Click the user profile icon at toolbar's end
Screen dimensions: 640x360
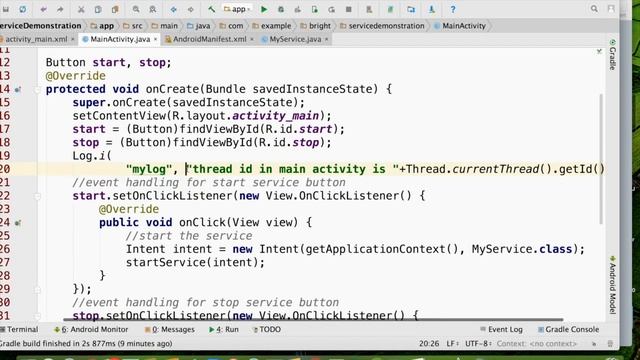[611, 9]
